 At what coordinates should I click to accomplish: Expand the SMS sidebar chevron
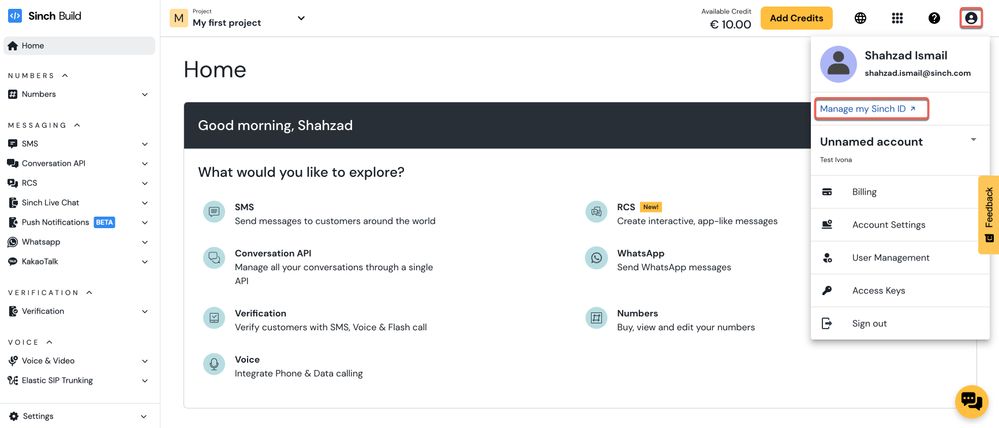(x=145, y=144)
